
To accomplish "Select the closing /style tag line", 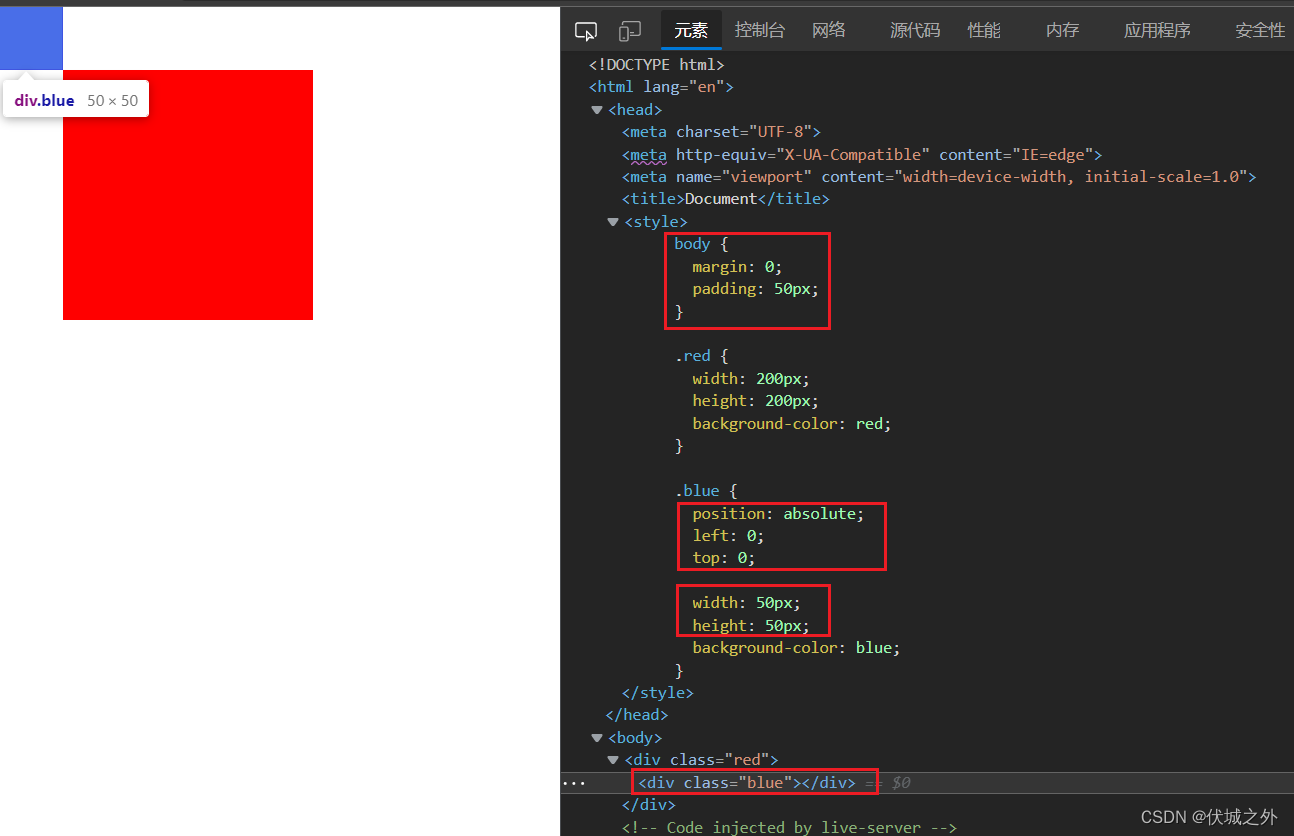I will (x=657, y=693).
